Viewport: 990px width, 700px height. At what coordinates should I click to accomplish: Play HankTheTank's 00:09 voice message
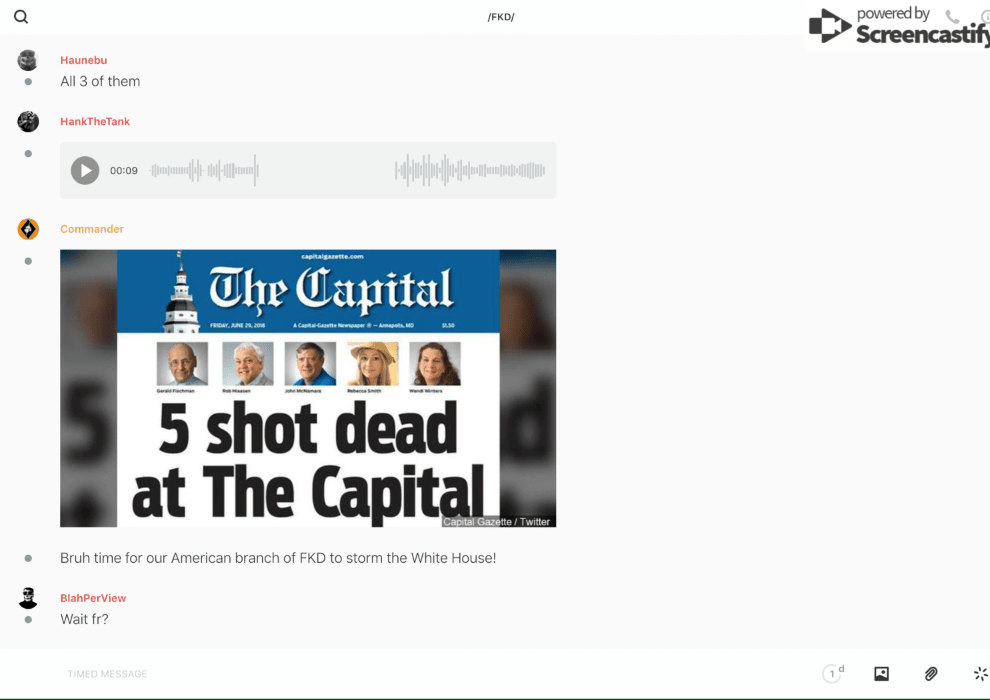[85, 171]
